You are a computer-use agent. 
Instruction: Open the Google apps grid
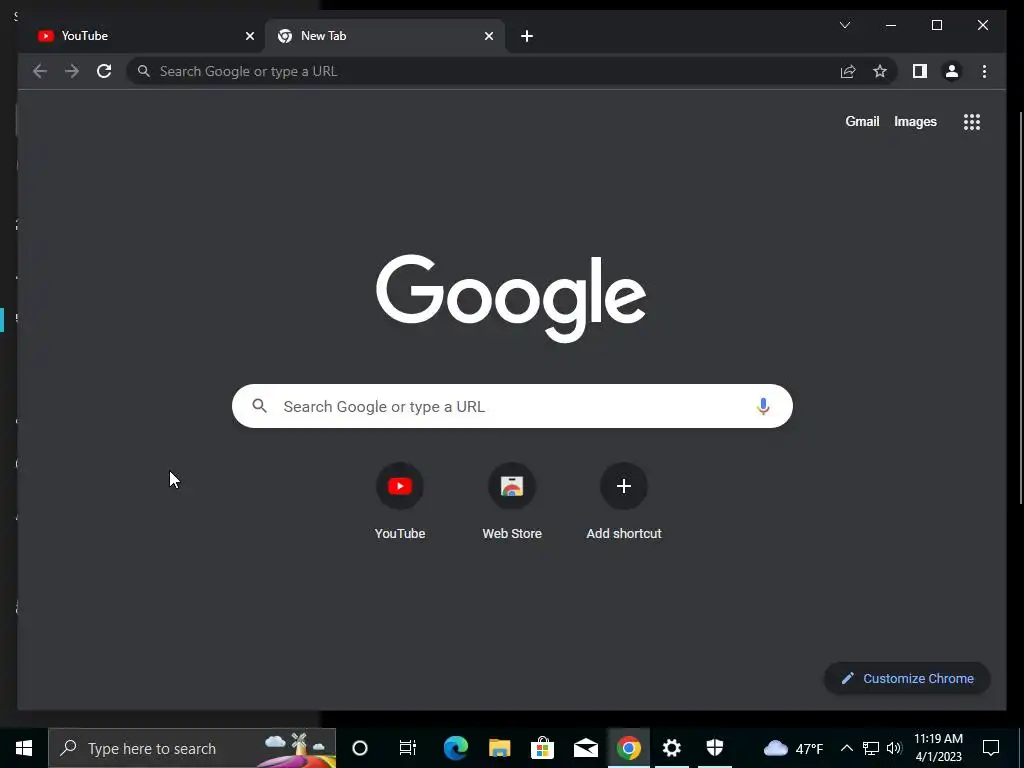pyautogui.click(x=972, y=122)
